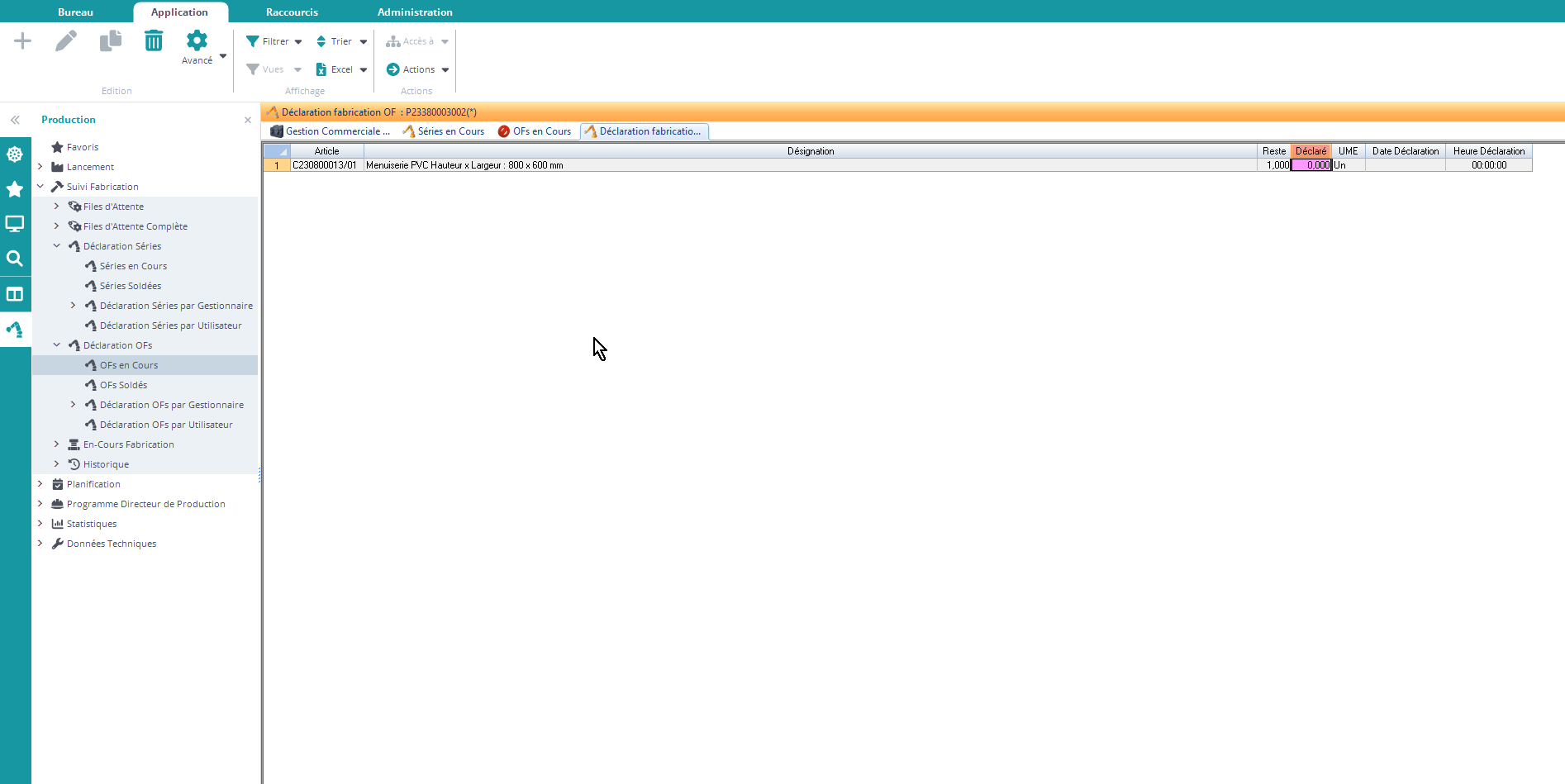Screen dimensions: 1565x784
Task: Click the pencil edit icon
Action: 66,41
